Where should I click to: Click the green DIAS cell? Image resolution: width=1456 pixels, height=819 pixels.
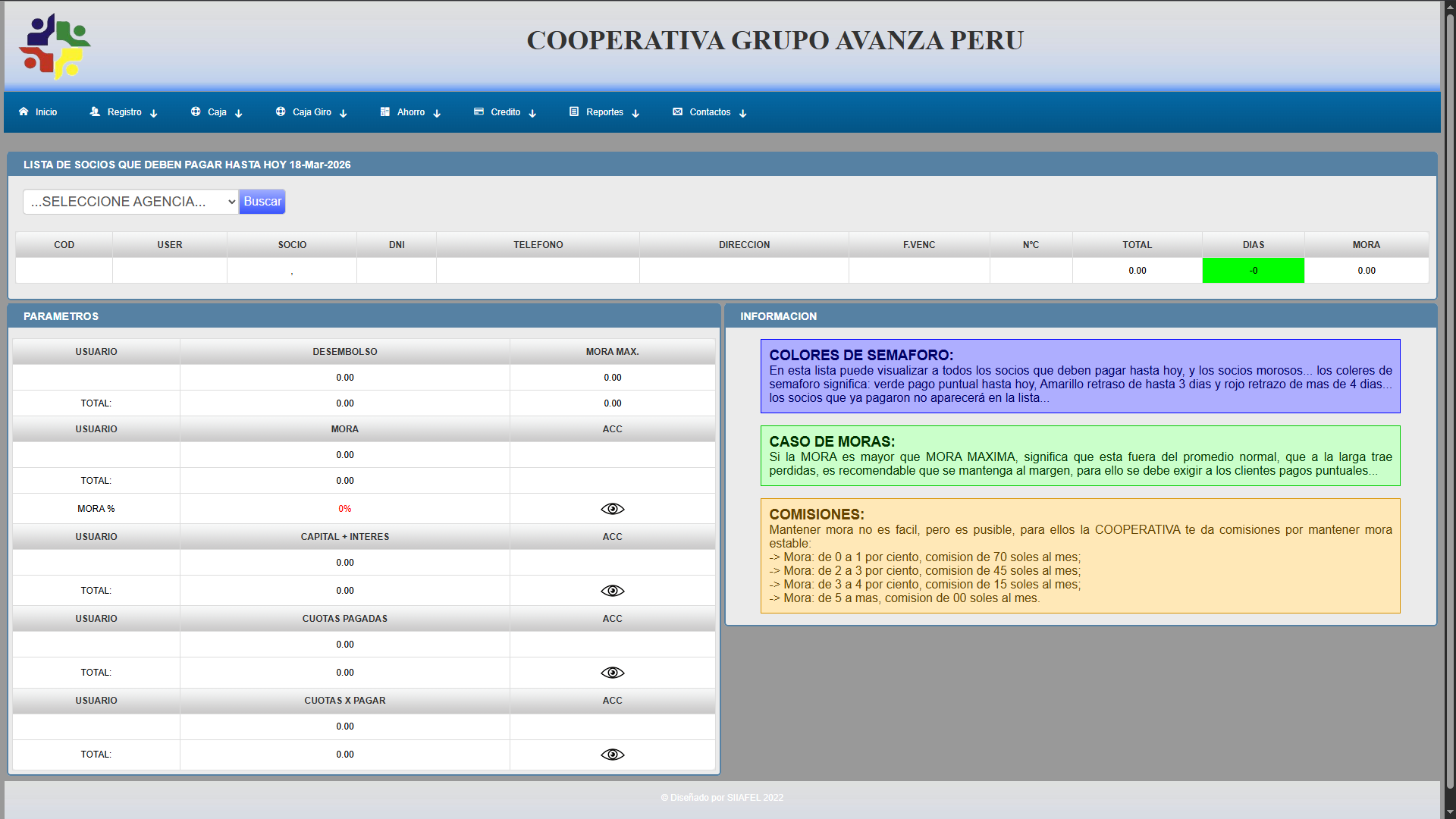pos(1253,271)
